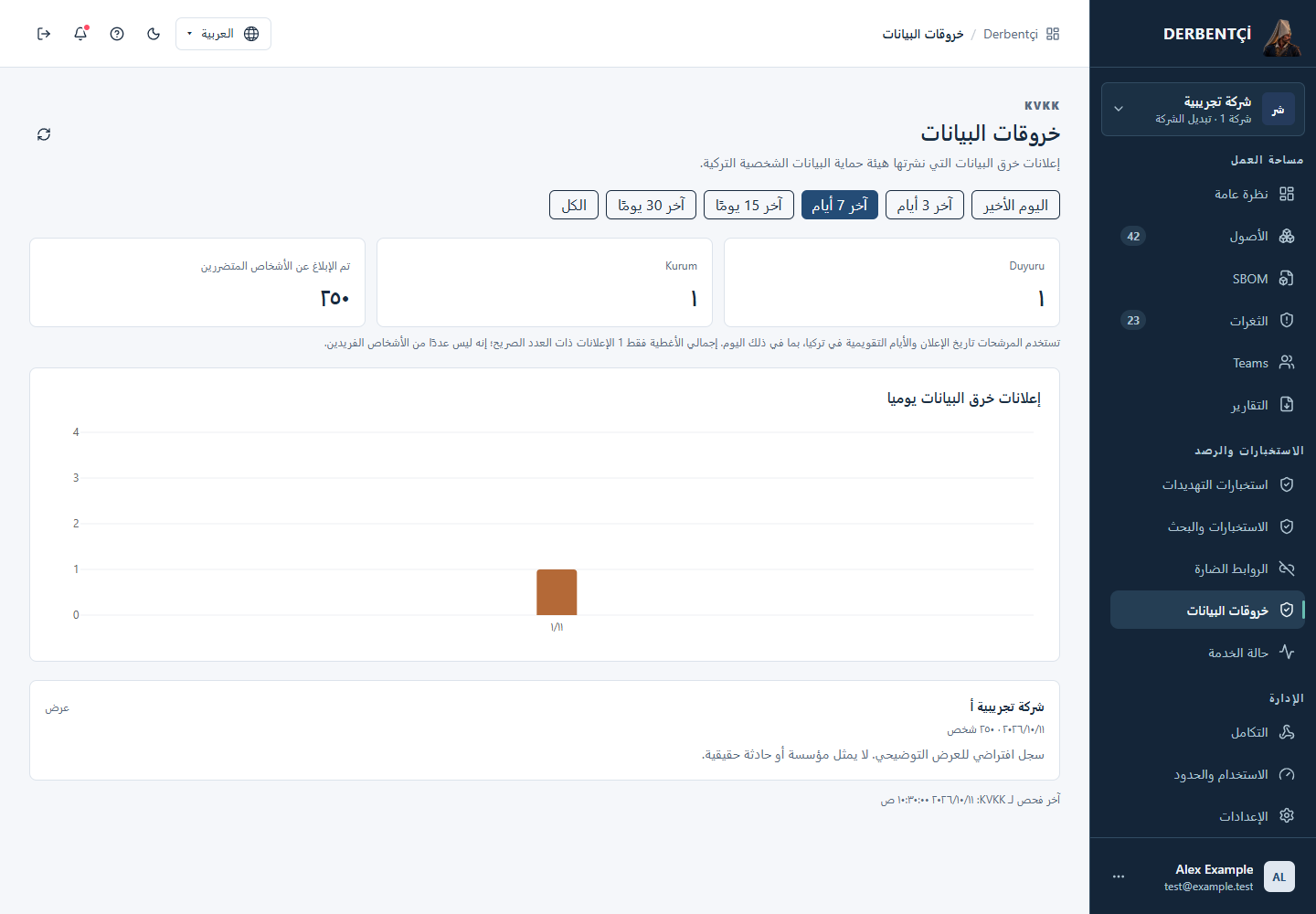Click the dashboard grid icon in breadcrumb

[1053, 34]
